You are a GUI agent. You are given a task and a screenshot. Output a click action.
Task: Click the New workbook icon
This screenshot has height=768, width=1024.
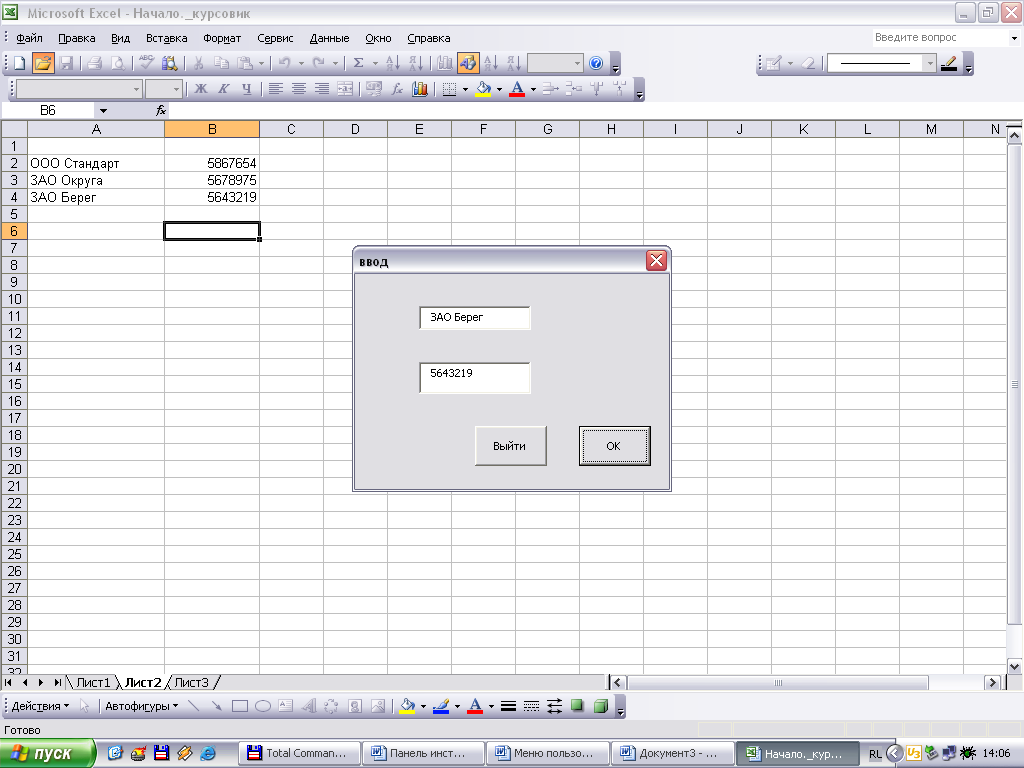pyautogui.click(x=20, y=63)
